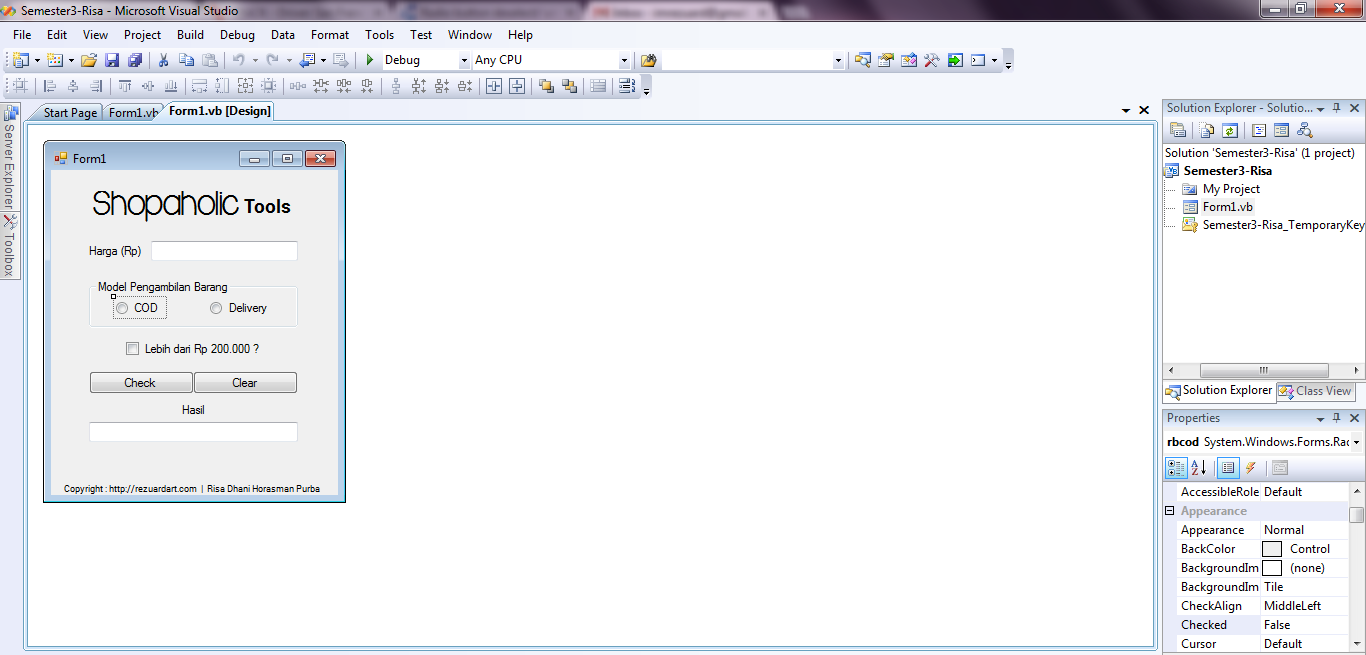The image size is (1366, 655).
Task: Click the Save floppy disk icon
Action: pos(112,60)
